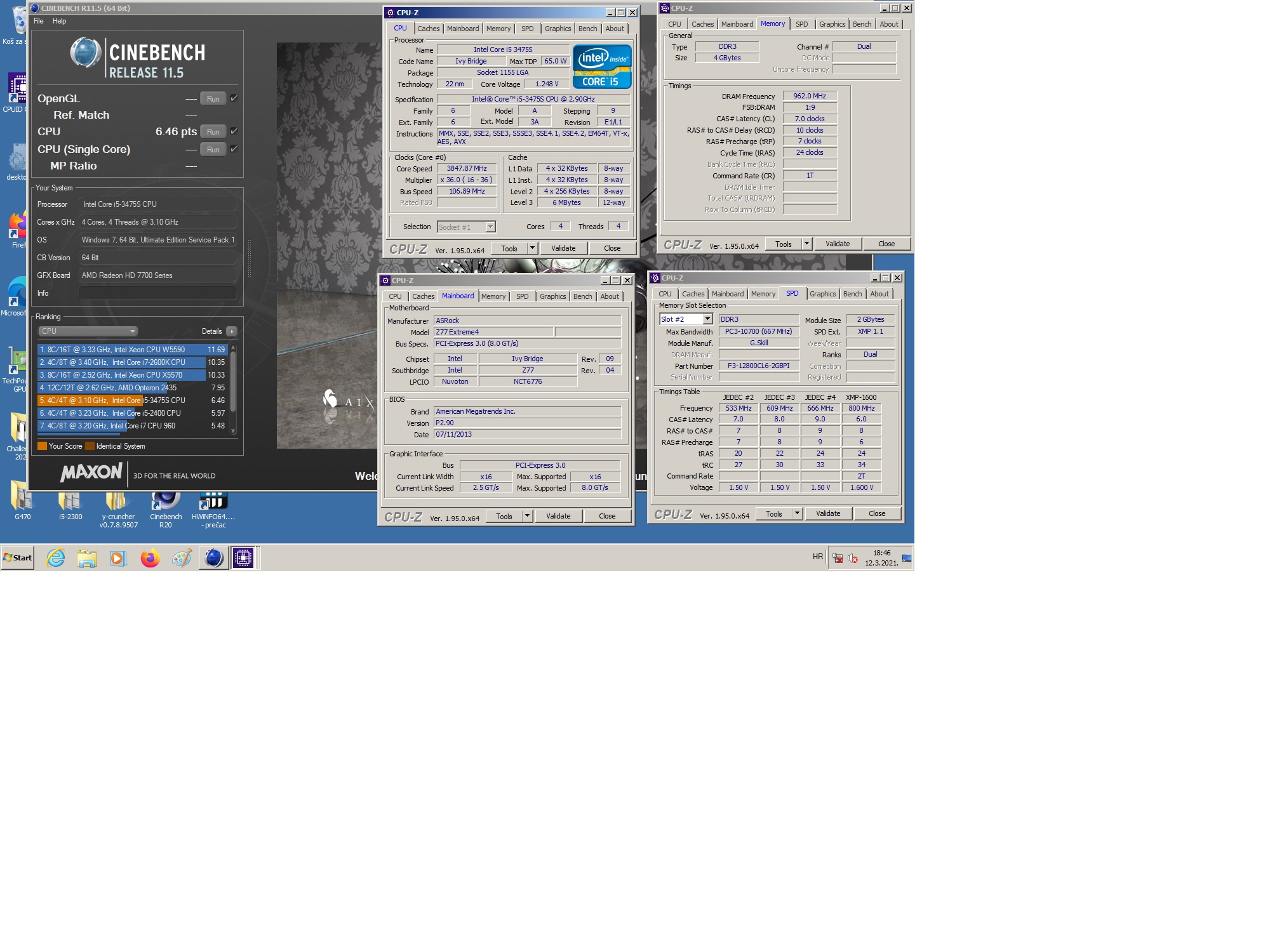Toggle the OpenGL test checkbox
Screen dimensions: 1270x952
234,98
